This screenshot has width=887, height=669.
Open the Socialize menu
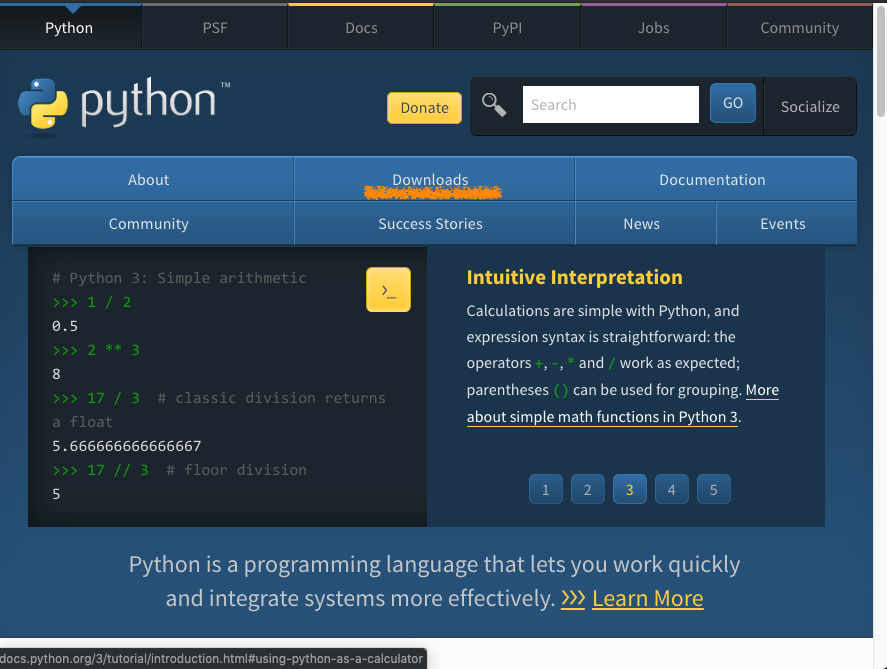click(x=810, y=106)
